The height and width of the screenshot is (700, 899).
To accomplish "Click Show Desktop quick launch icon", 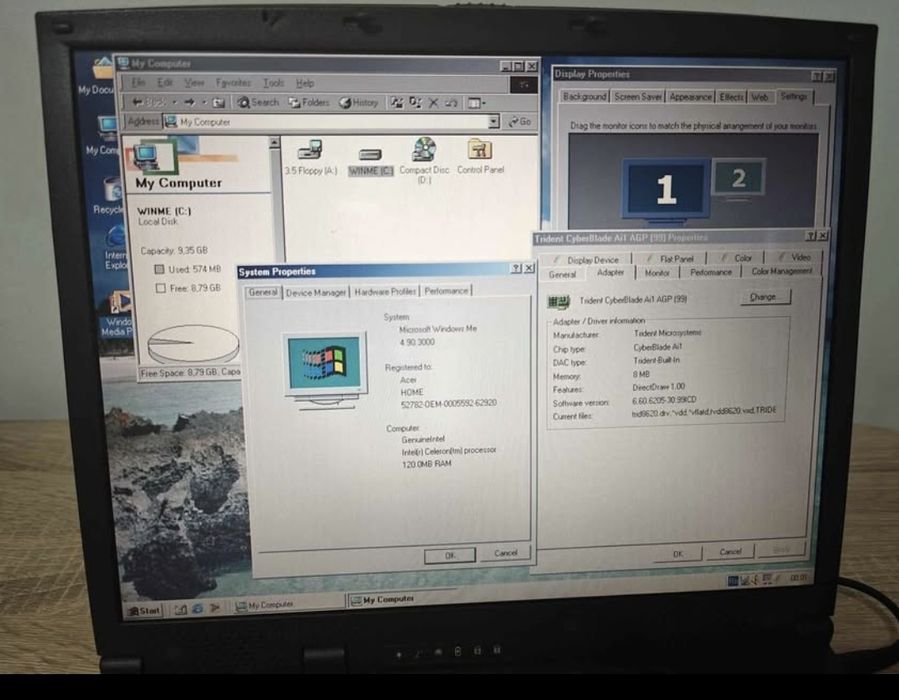I will 181,609.
